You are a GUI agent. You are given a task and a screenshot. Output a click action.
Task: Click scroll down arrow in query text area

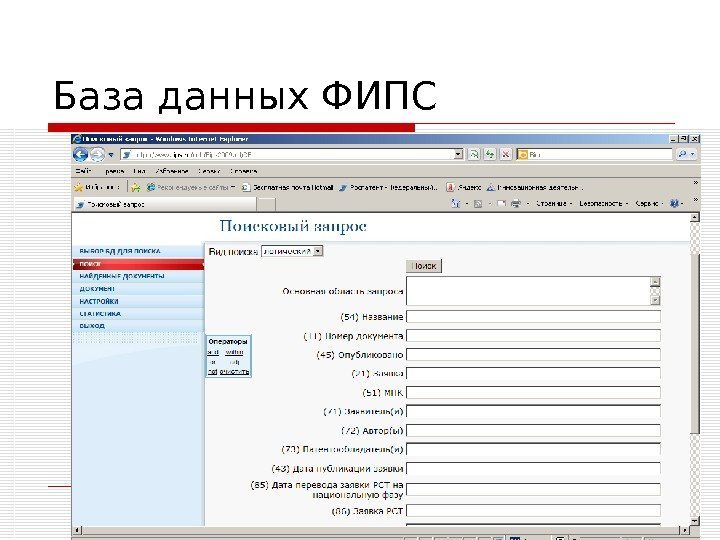(655, 300)
